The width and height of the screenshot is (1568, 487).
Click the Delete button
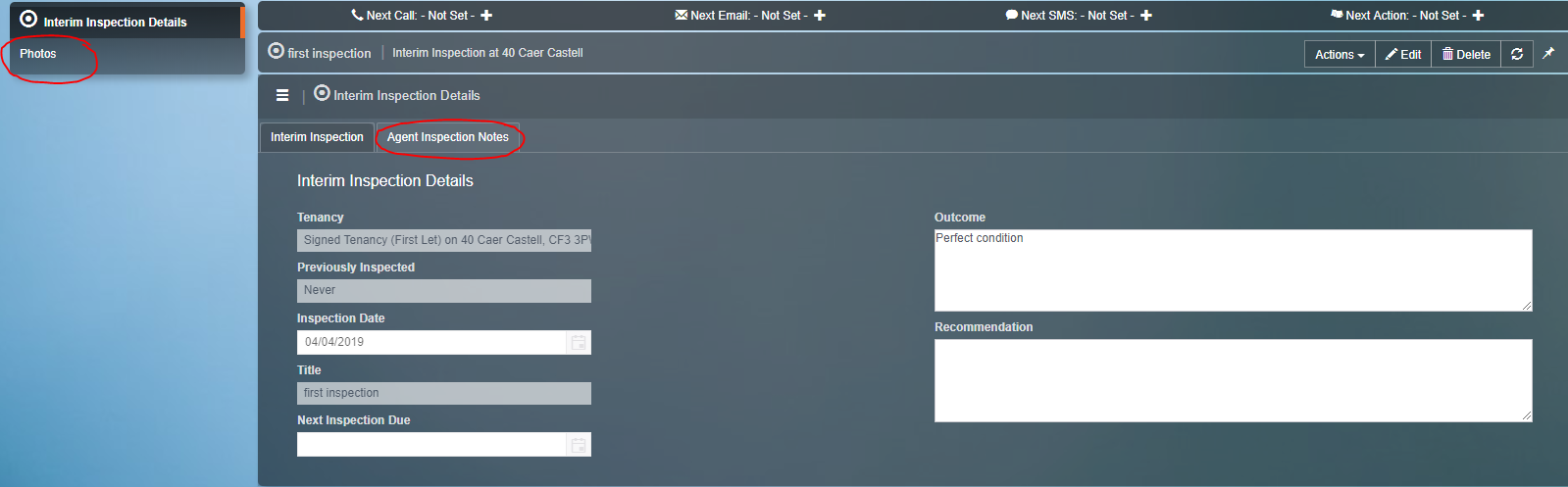click(1466, 55)
